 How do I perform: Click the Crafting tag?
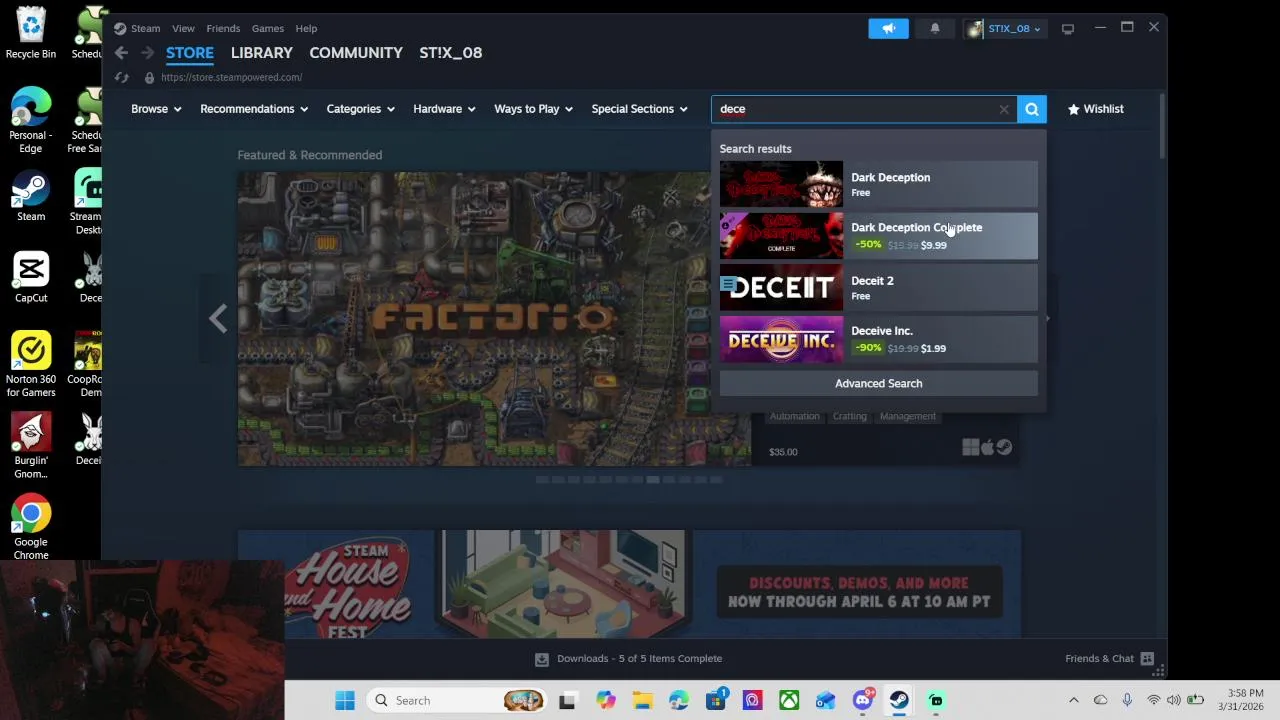coord(850,416)
